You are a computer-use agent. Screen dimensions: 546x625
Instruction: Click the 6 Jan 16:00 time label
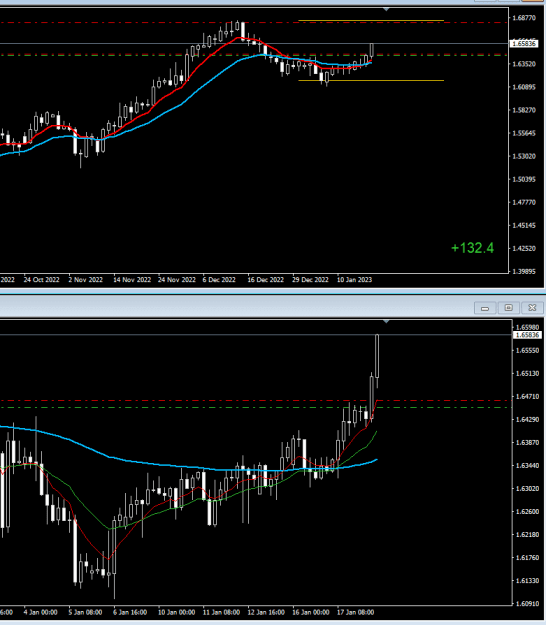[x=130, y=612]
